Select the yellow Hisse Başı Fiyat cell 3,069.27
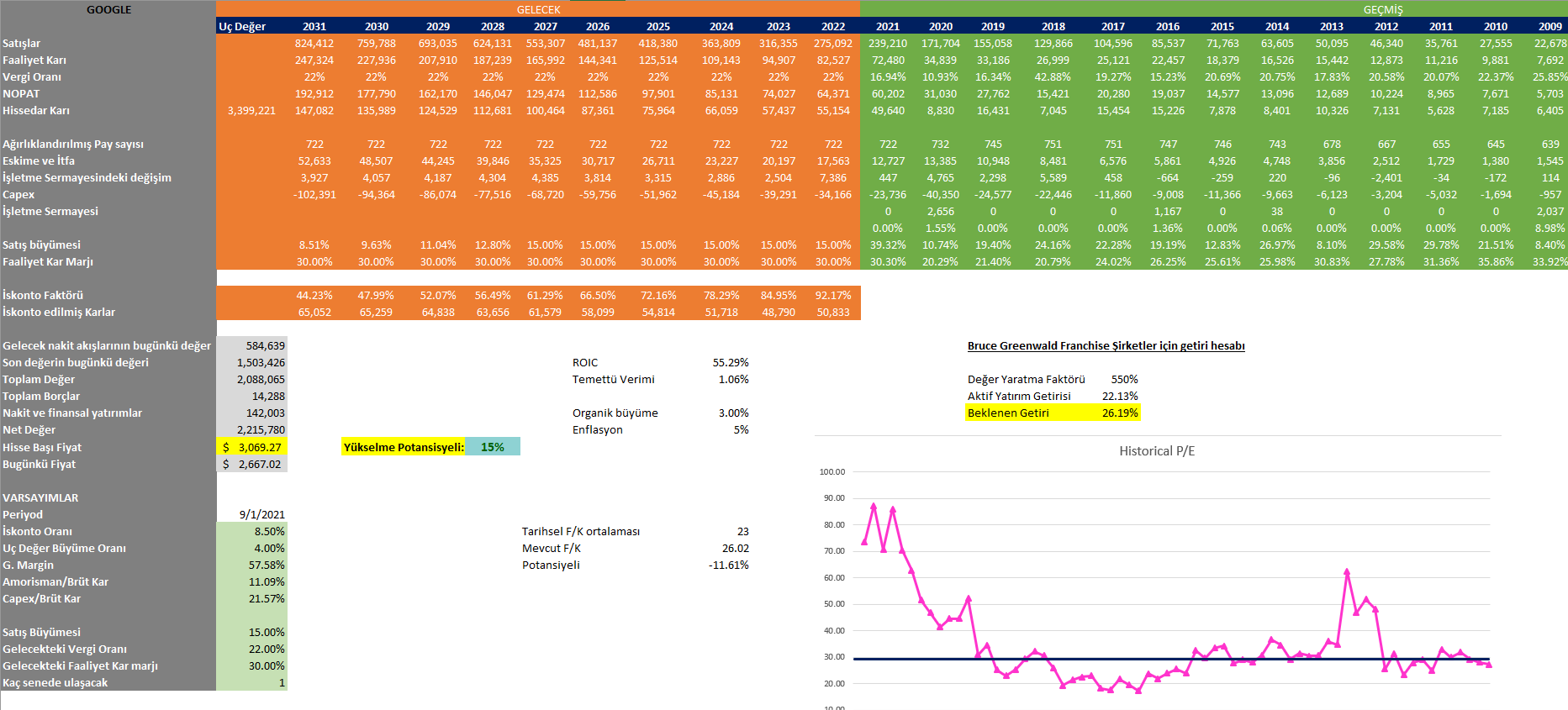 (252, 447)
